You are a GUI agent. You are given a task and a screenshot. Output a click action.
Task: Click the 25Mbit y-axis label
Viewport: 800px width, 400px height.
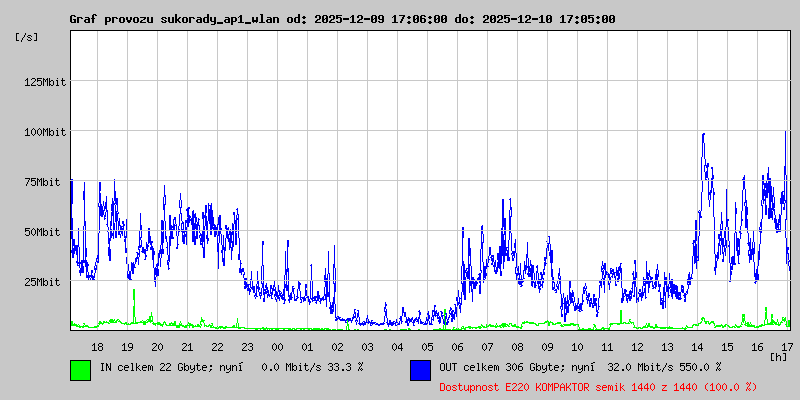tap(42, 282)
